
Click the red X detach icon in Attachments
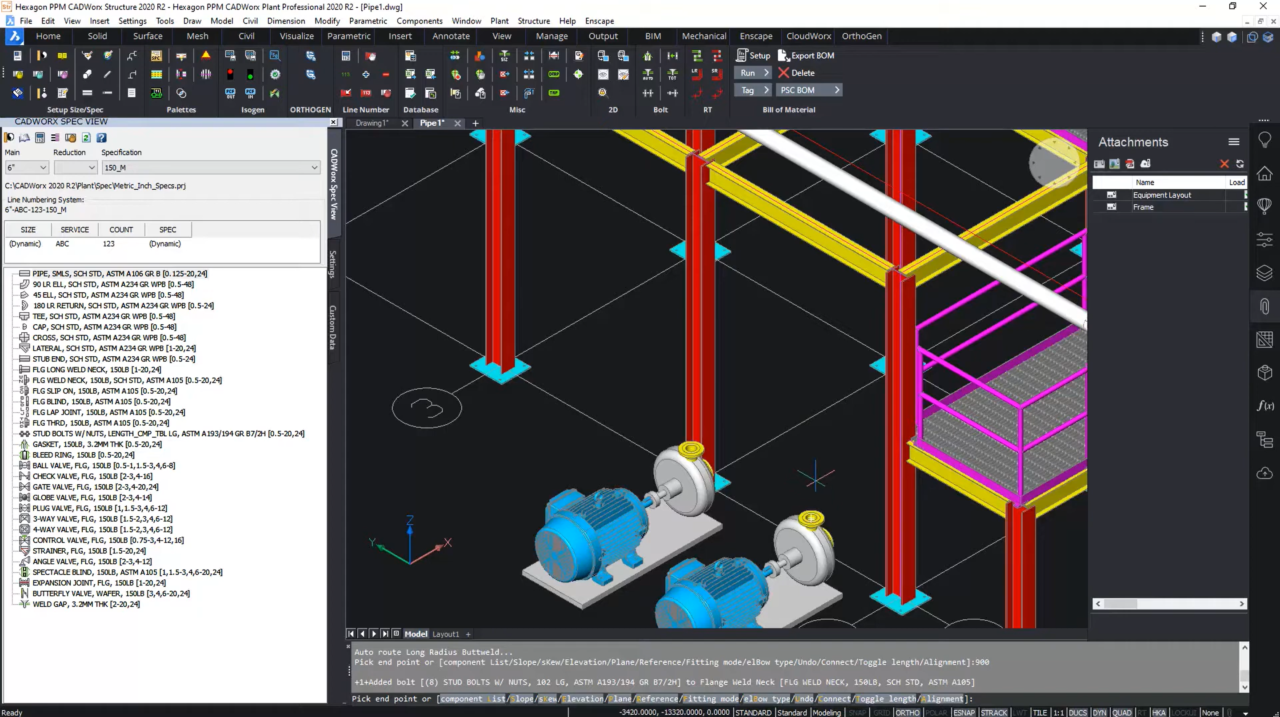coord(1224,164)
